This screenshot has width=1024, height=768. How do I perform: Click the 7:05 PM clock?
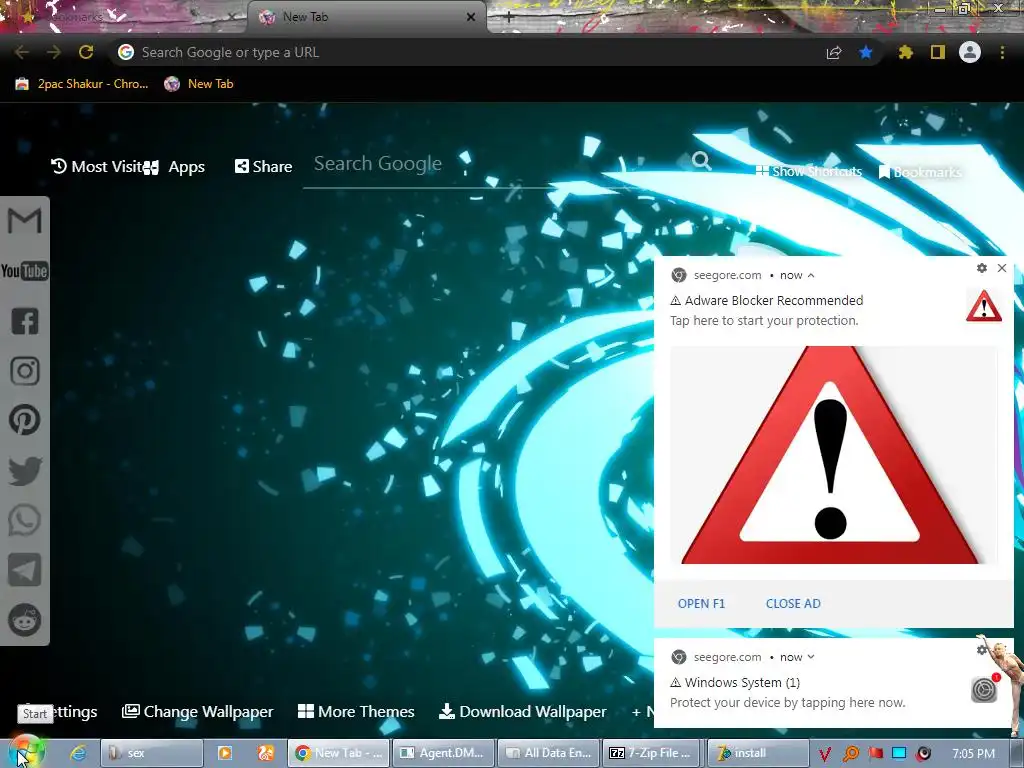[x=973, y=753]
